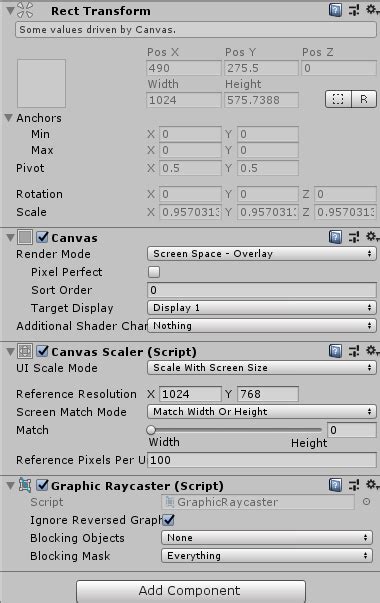Collapse the Anchors foldout triangle
Viewport: 380px width, 603px height.
(9, 118)
